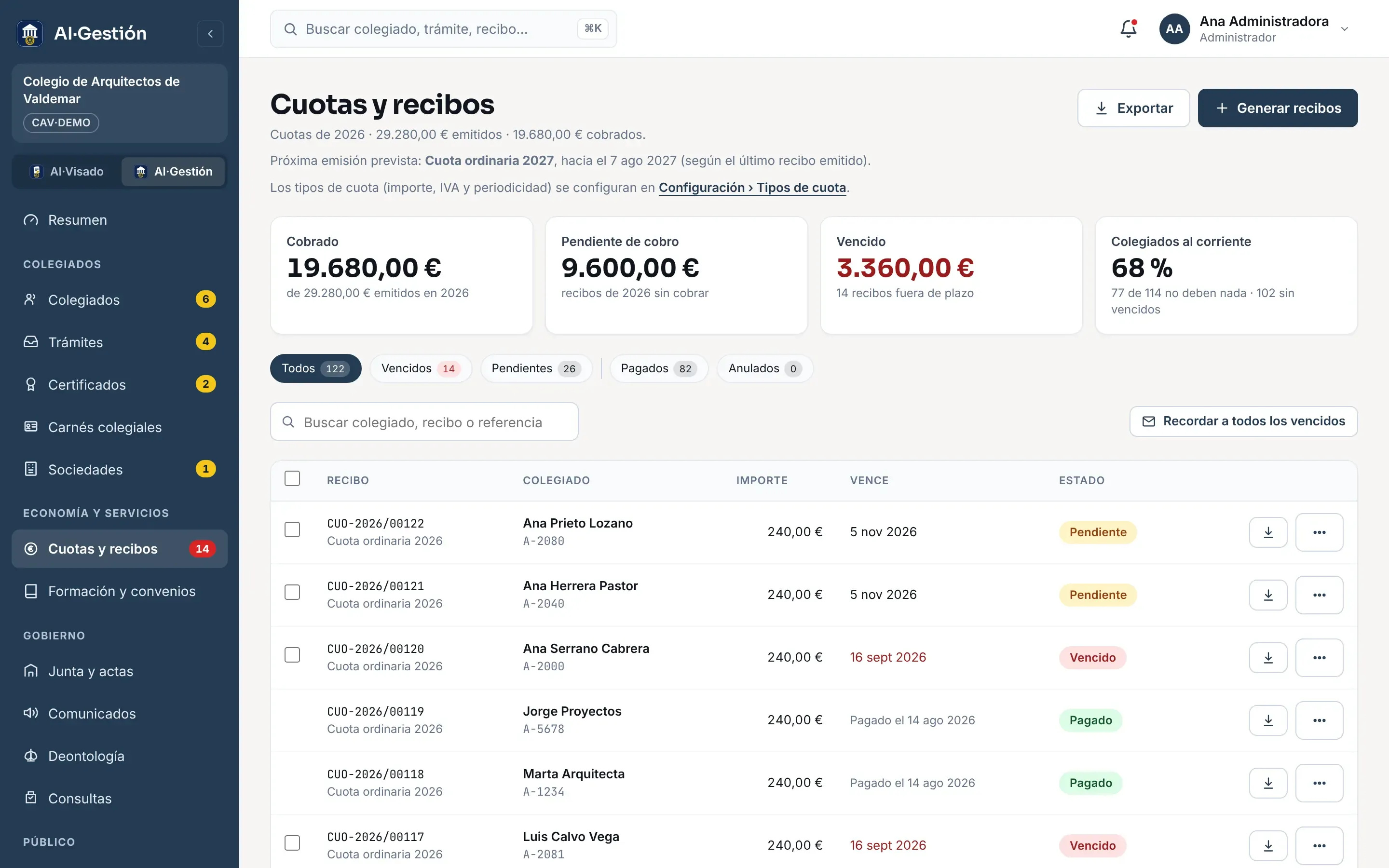Open more actions for CUO-2026/00122
This screenshot has height=868, width=1389.
tap(1319, 532)
